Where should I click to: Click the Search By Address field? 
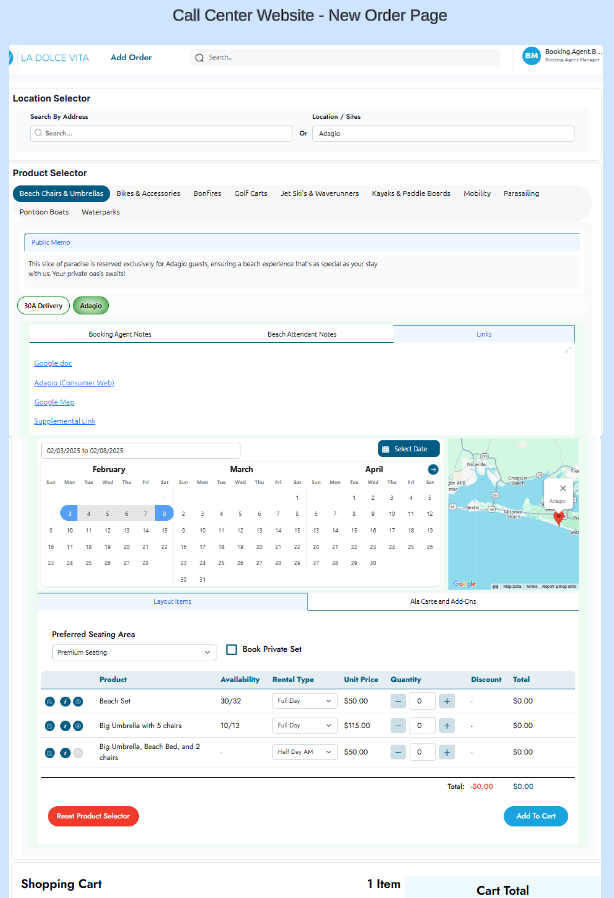click(160, 133)
